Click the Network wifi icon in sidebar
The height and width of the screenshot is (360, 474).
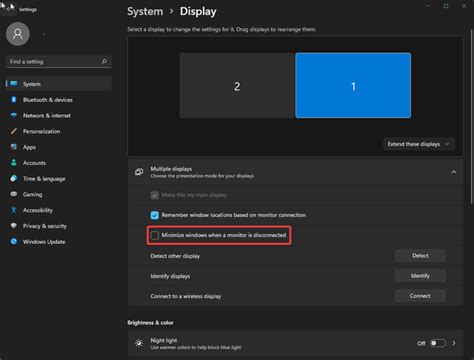(x=14, y=115)
